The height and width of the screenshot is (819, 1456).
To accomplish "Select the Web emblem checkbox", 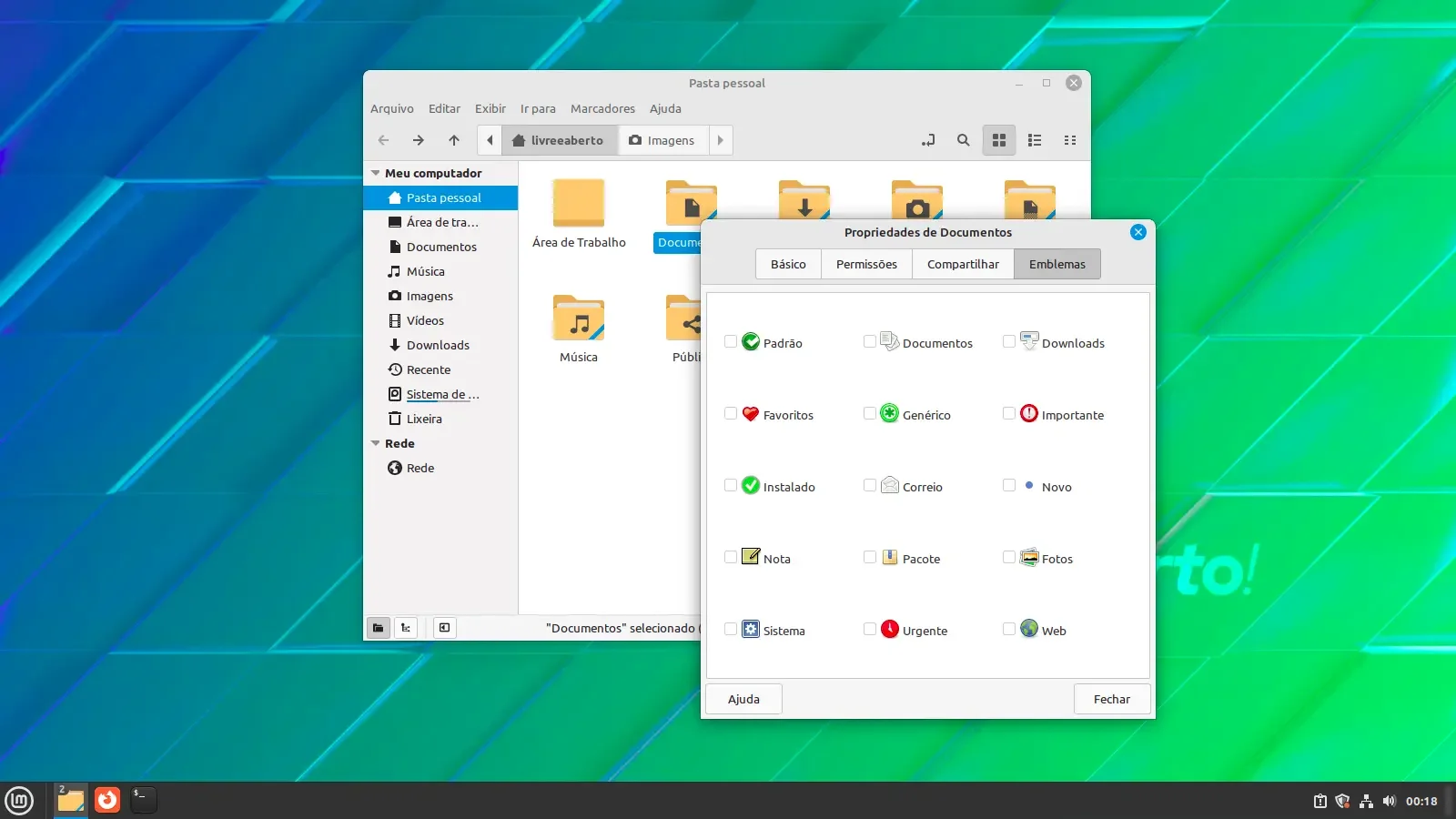I will (1009, 629).
